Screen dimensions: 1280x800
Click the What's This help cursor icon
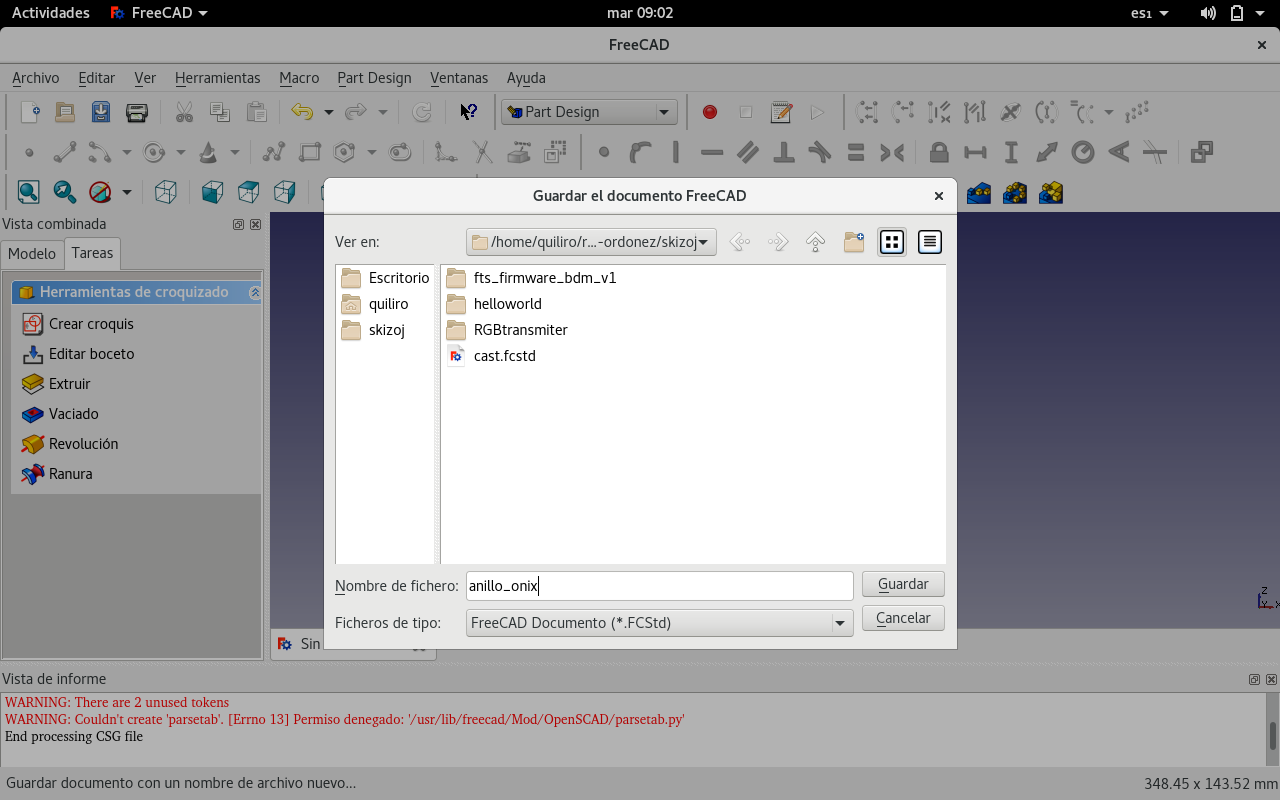468,112
